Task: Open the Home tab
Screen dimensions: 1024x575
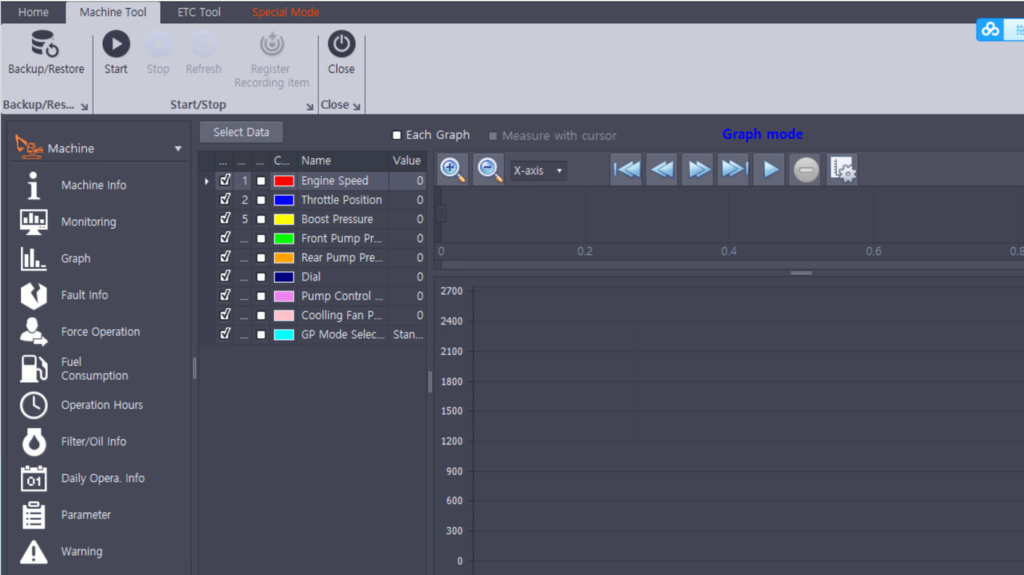Action: click(33, 12)
